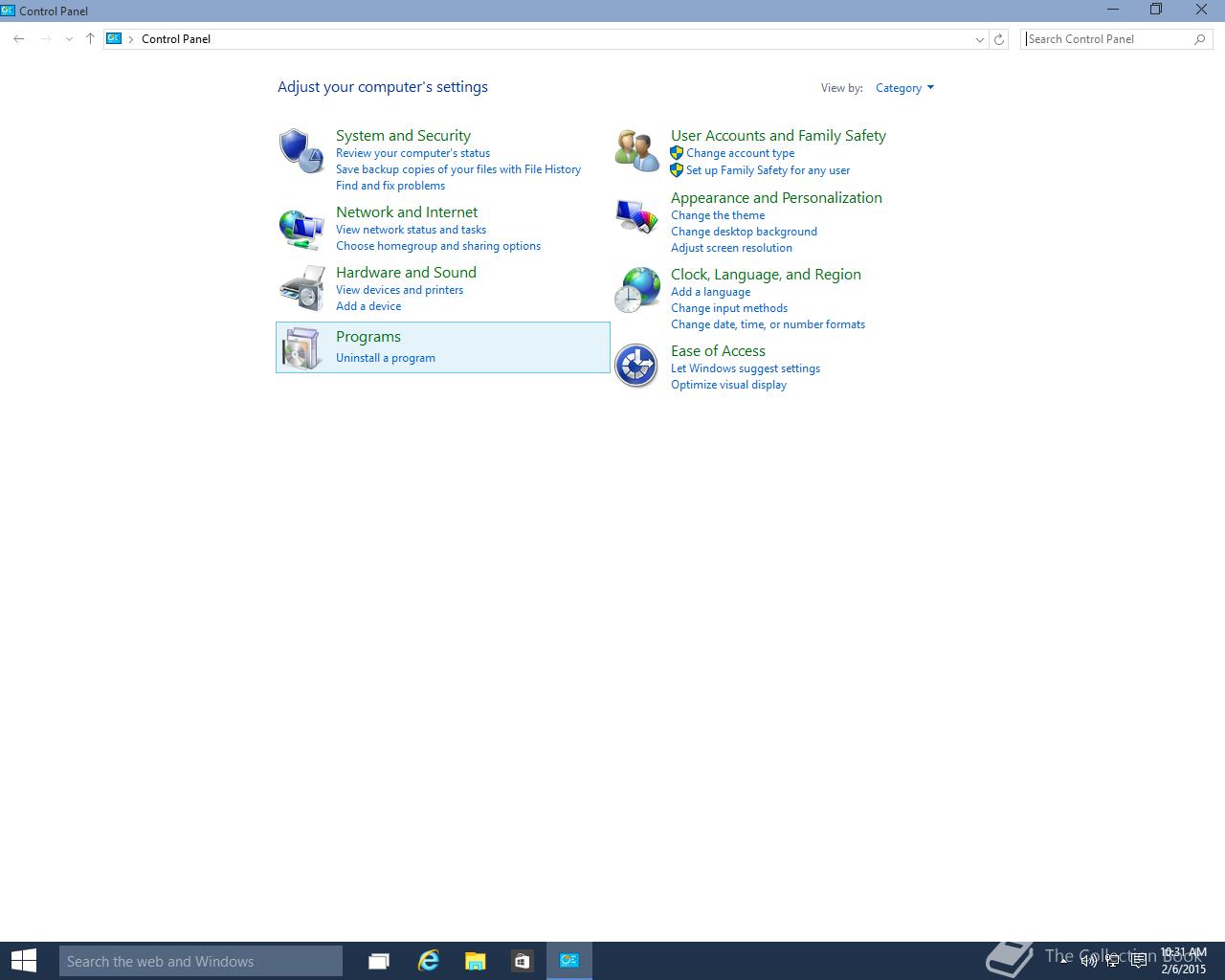The height and width of the screenshot is (980, 1225).
Task: Click the Ease of Access icon
Action: [x=636, y=366]
